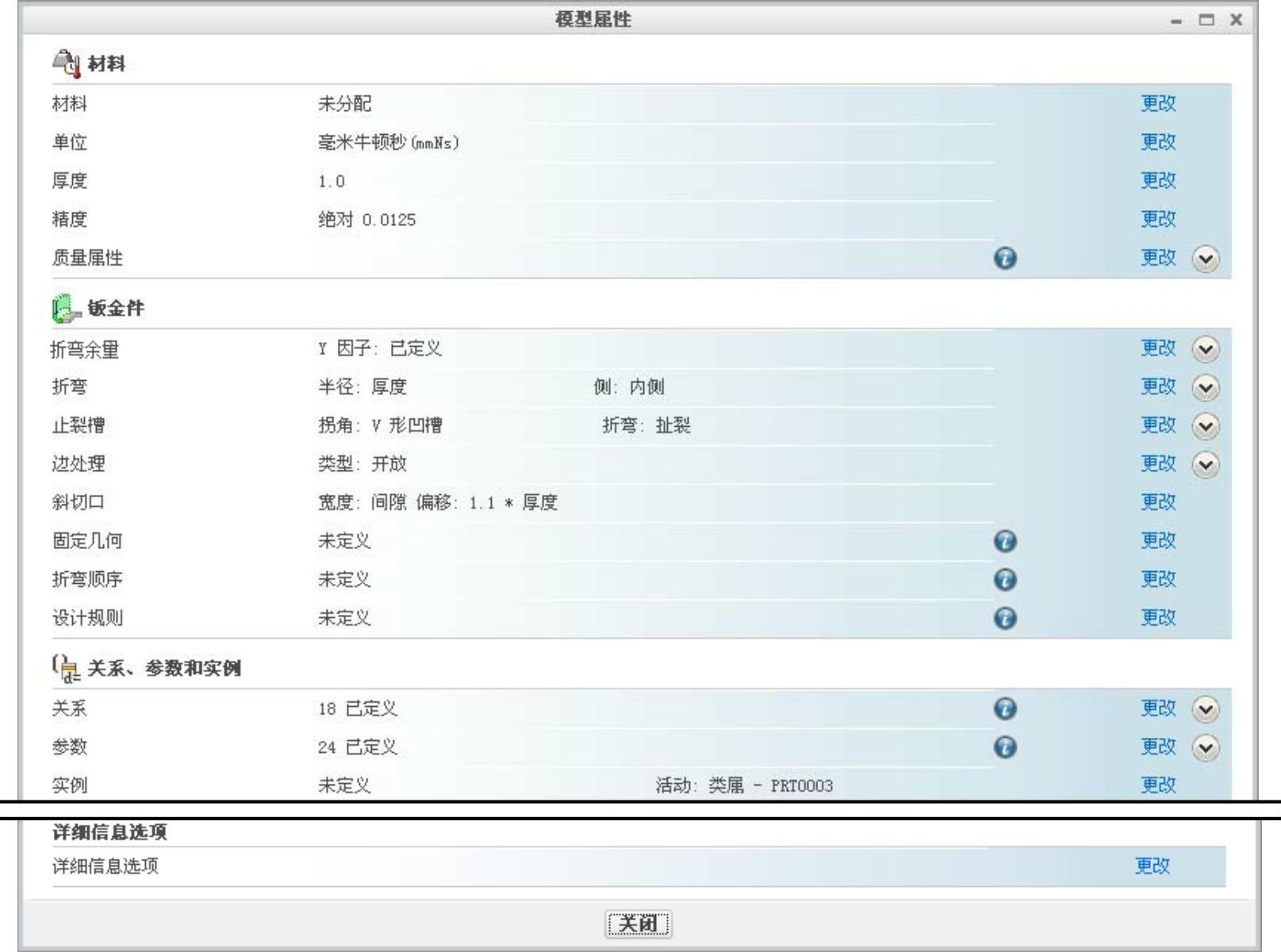The image size is (1281, 952).
Task: Select the 毫米牛顿秒 (mmNs) unit value
Action: pos(389,143)
